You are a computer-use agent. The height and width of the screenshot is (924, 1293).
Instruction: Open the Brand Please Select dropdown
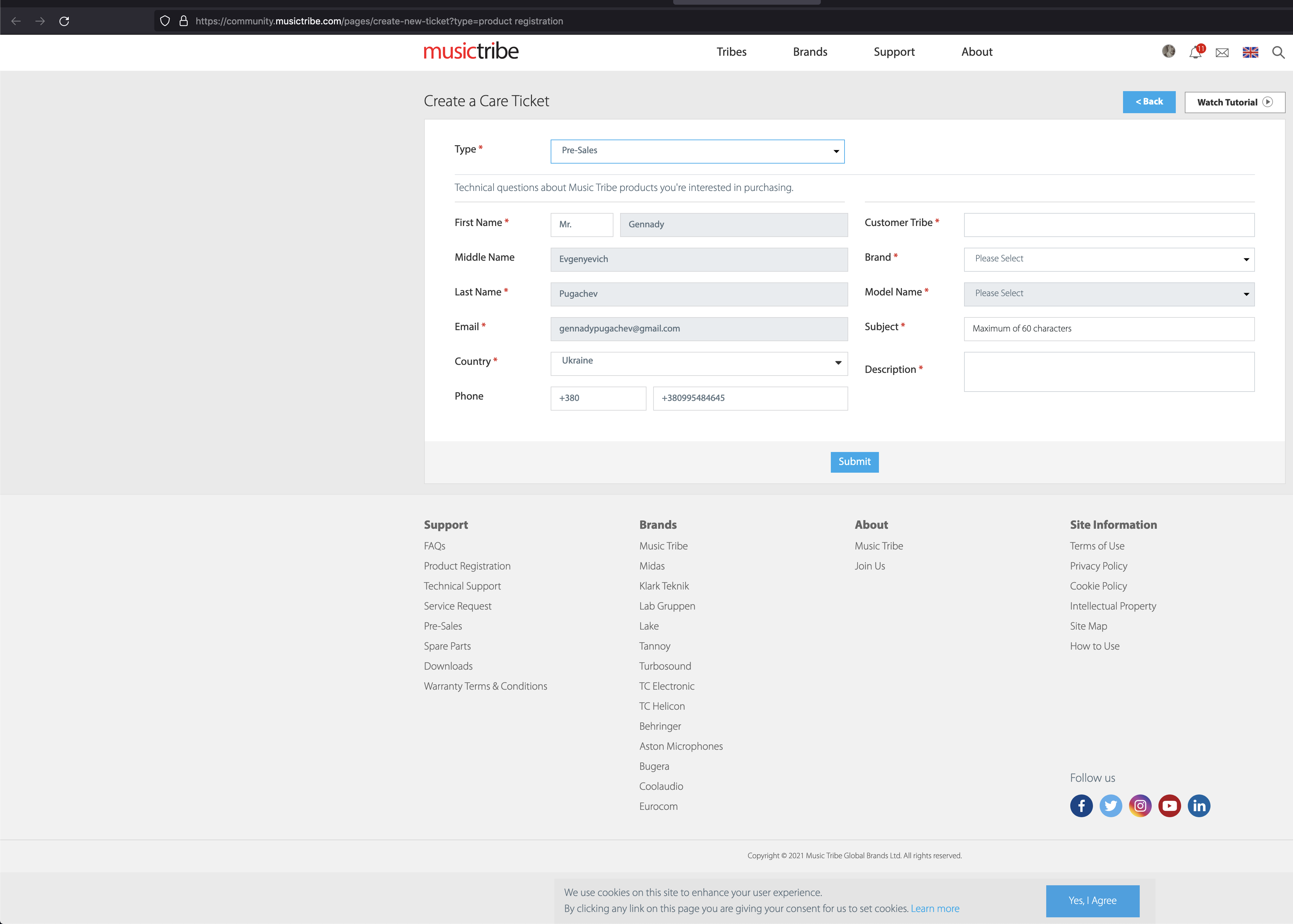1108,259
